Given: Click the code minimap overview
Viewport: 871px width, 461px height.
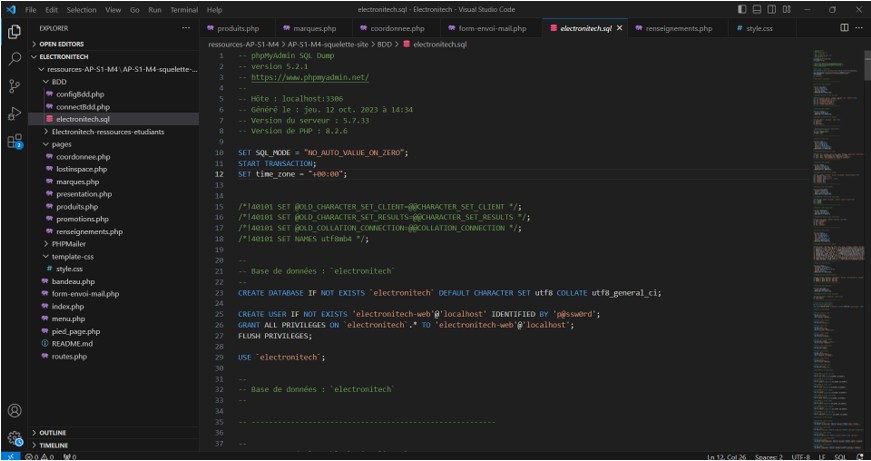Looking at the screenshot, I should (x=837, y=250).
